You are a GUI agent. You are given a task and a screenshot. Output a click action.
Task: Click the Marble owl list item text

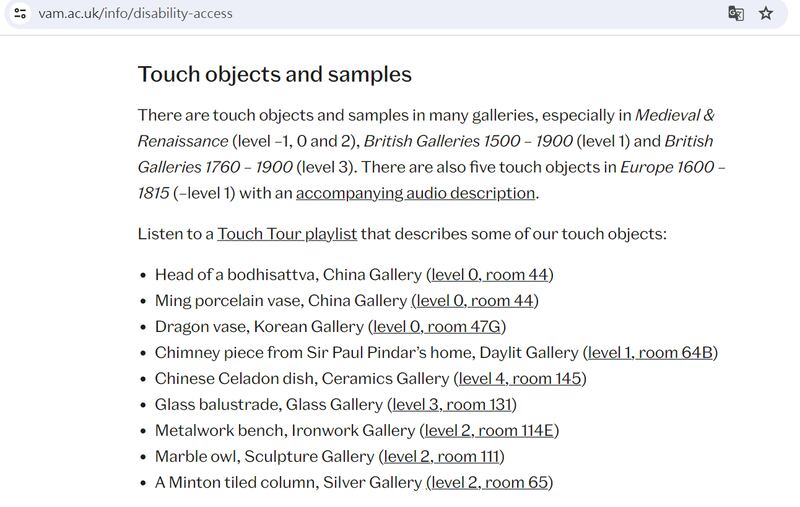tap(264, 456)
